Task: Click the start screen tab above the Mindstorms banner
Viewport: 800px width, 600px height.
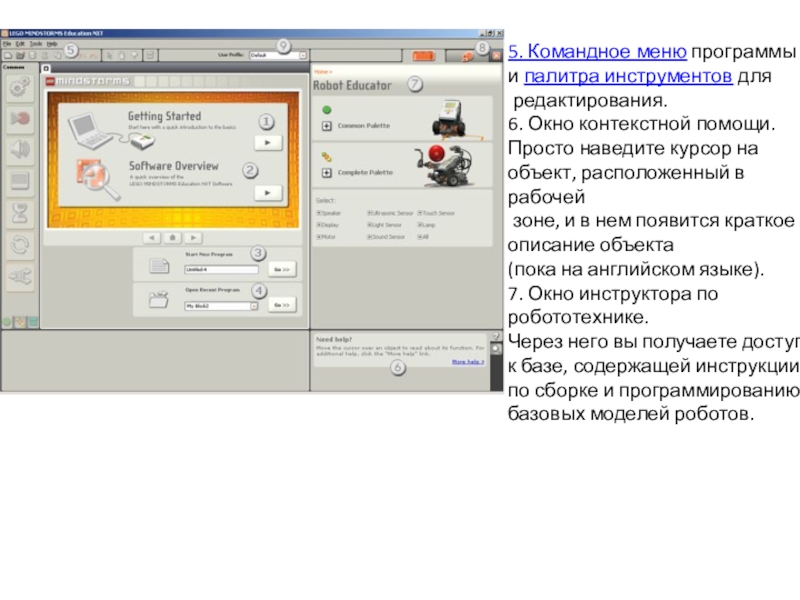Action: (46, 68)
